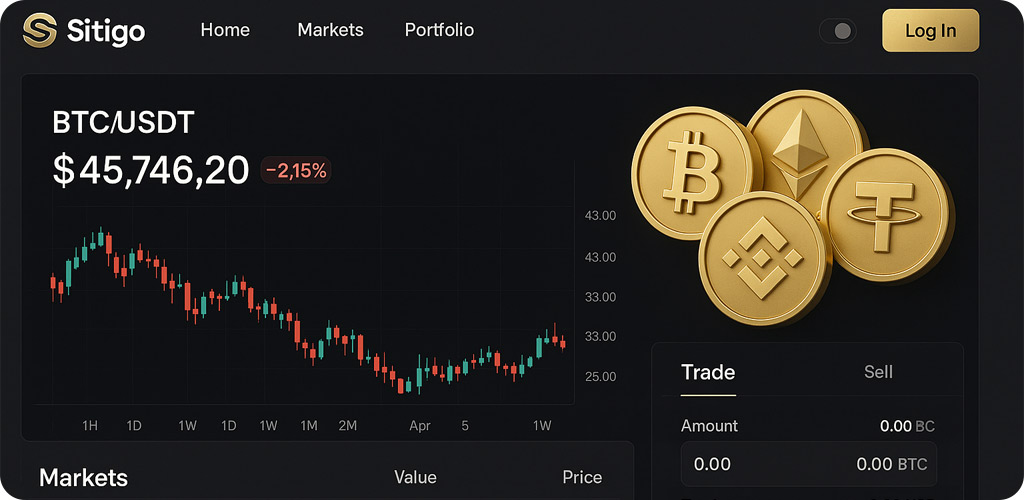Toggle the theme switch beside Log In
This screenshot has width=1024, height=500.
[x=838, y=31]
